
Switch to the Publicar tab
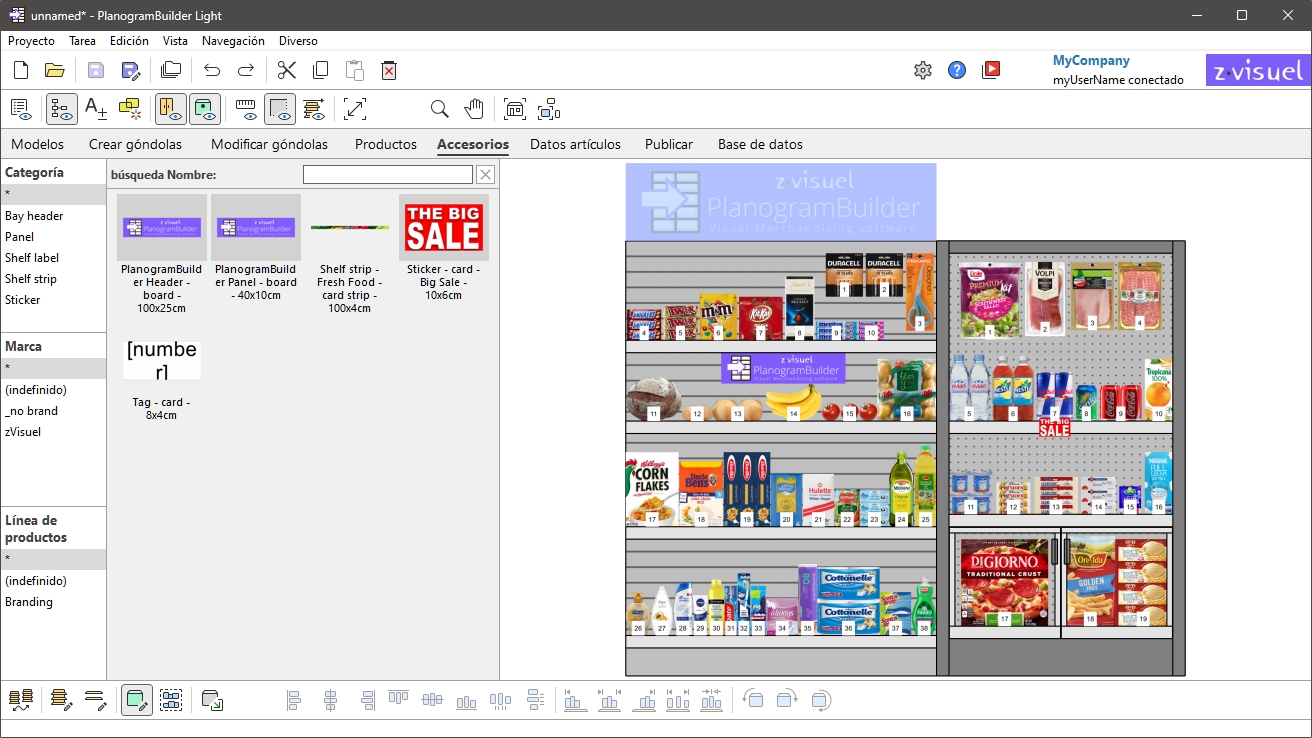coord(669,144)
